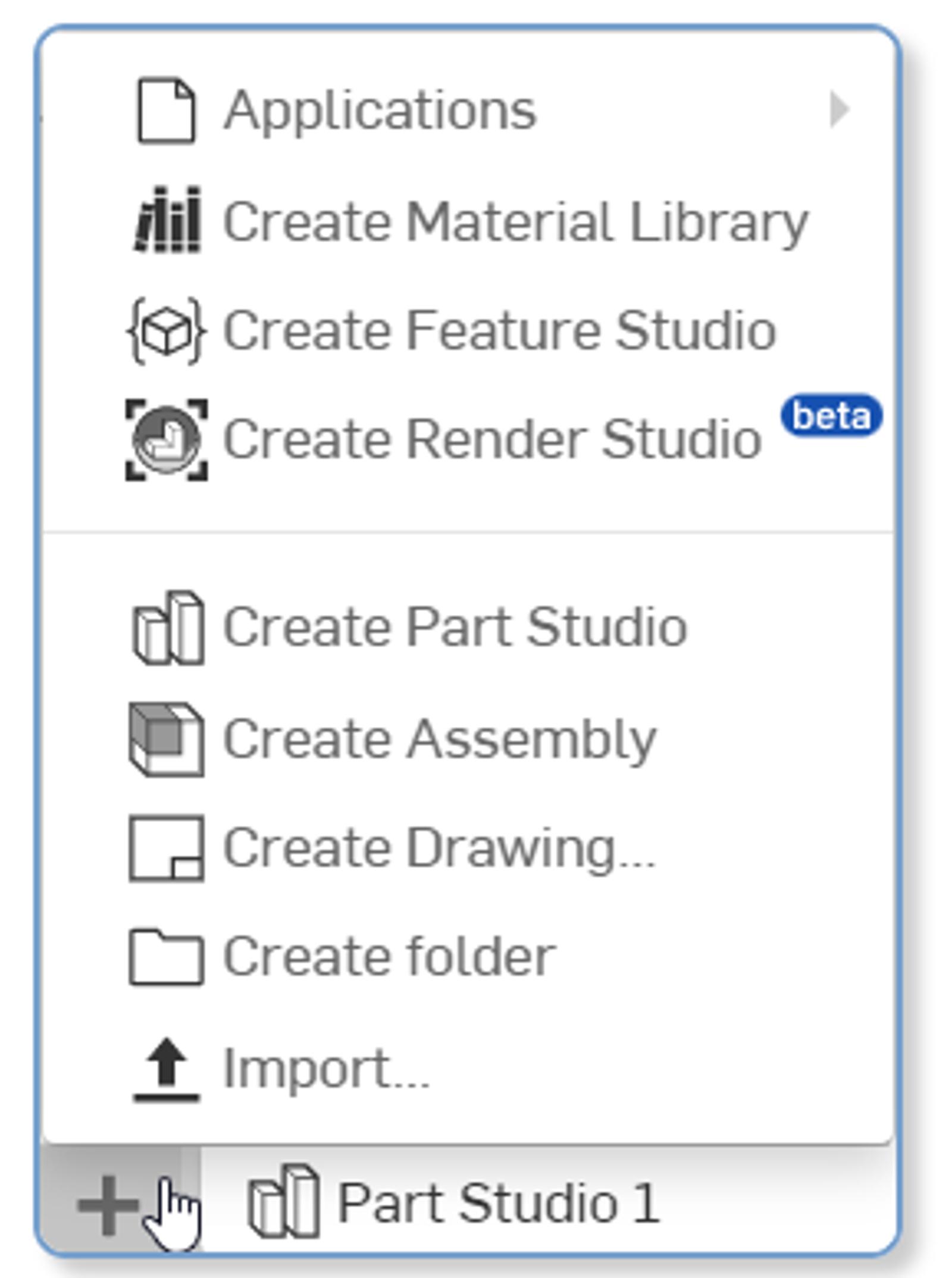The image size is (952, 1278).
Task: Click the Feature Studio cube-in-braces icon
Action: pyautogui.click(x=167, y=330)
